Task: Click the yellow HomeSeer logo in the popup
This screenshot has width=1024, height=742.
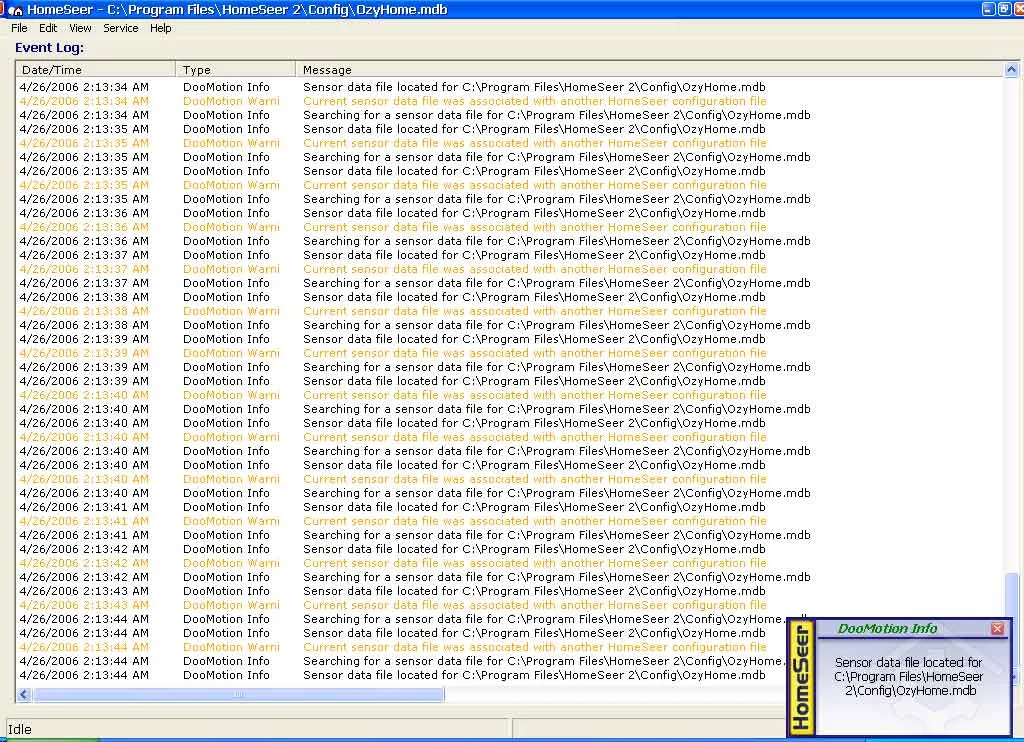Action: pyautogui.click(x=801, y=677)
